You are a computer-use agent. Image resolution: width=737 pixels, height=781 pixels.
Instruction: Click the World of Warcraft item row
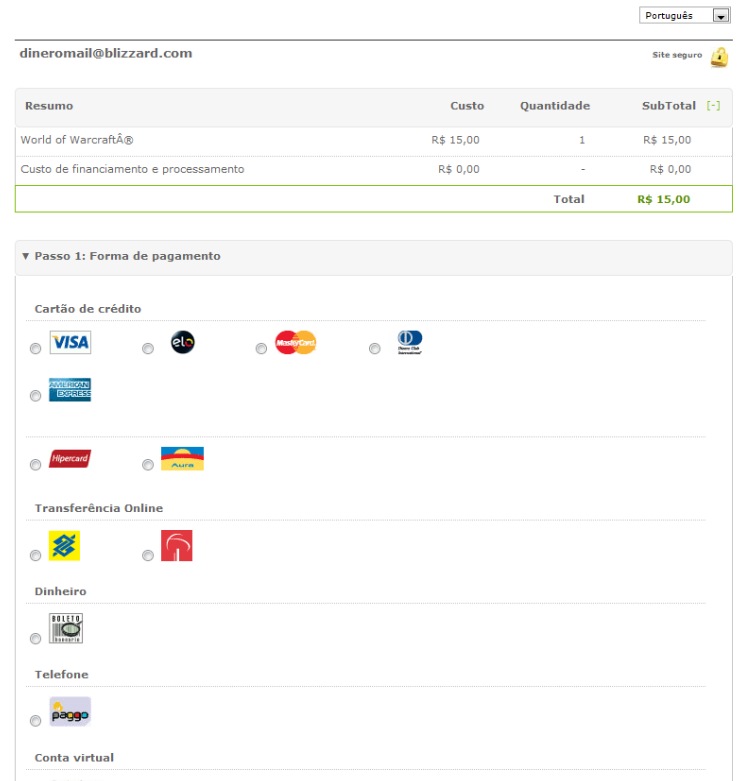coord(373,140)
